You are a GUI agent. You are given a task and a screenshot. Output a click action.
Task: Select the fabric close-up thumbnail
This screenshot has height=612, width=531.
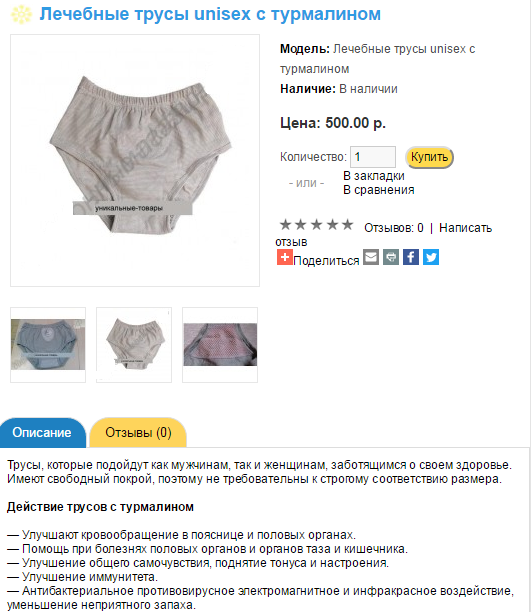(220, 345)
